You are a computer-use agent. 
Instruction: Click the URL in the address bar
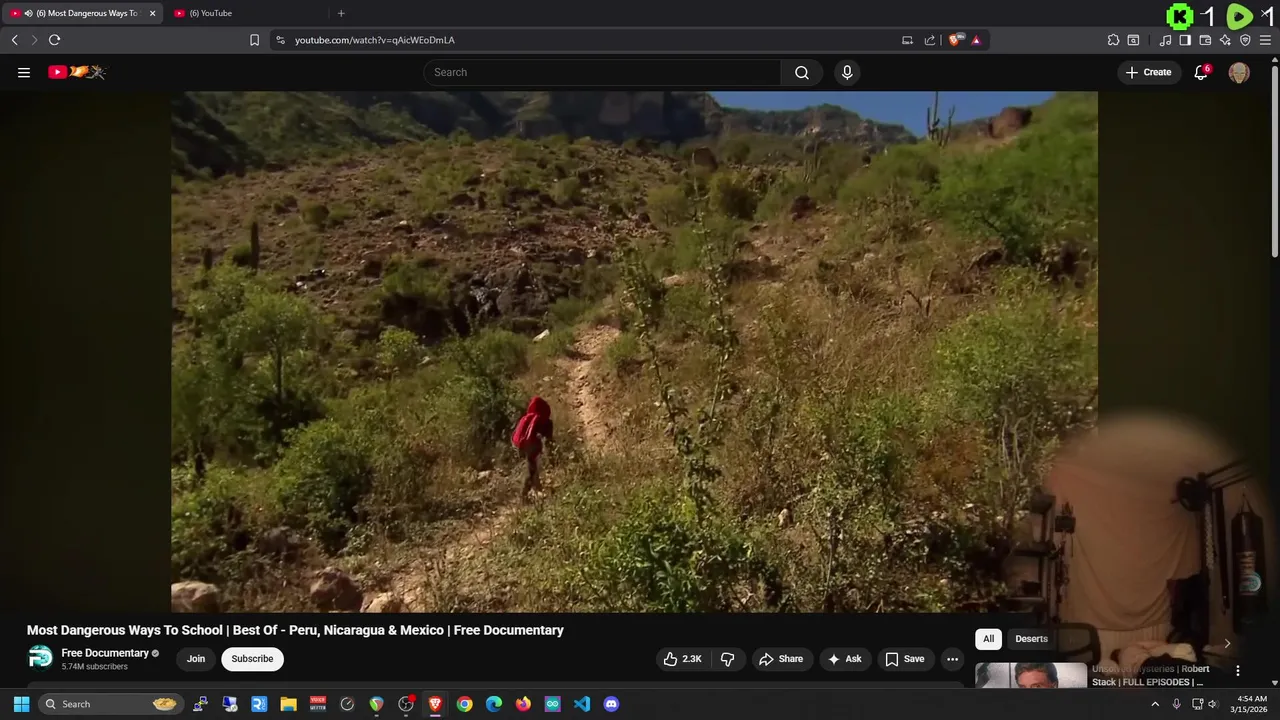click(375, 40)
